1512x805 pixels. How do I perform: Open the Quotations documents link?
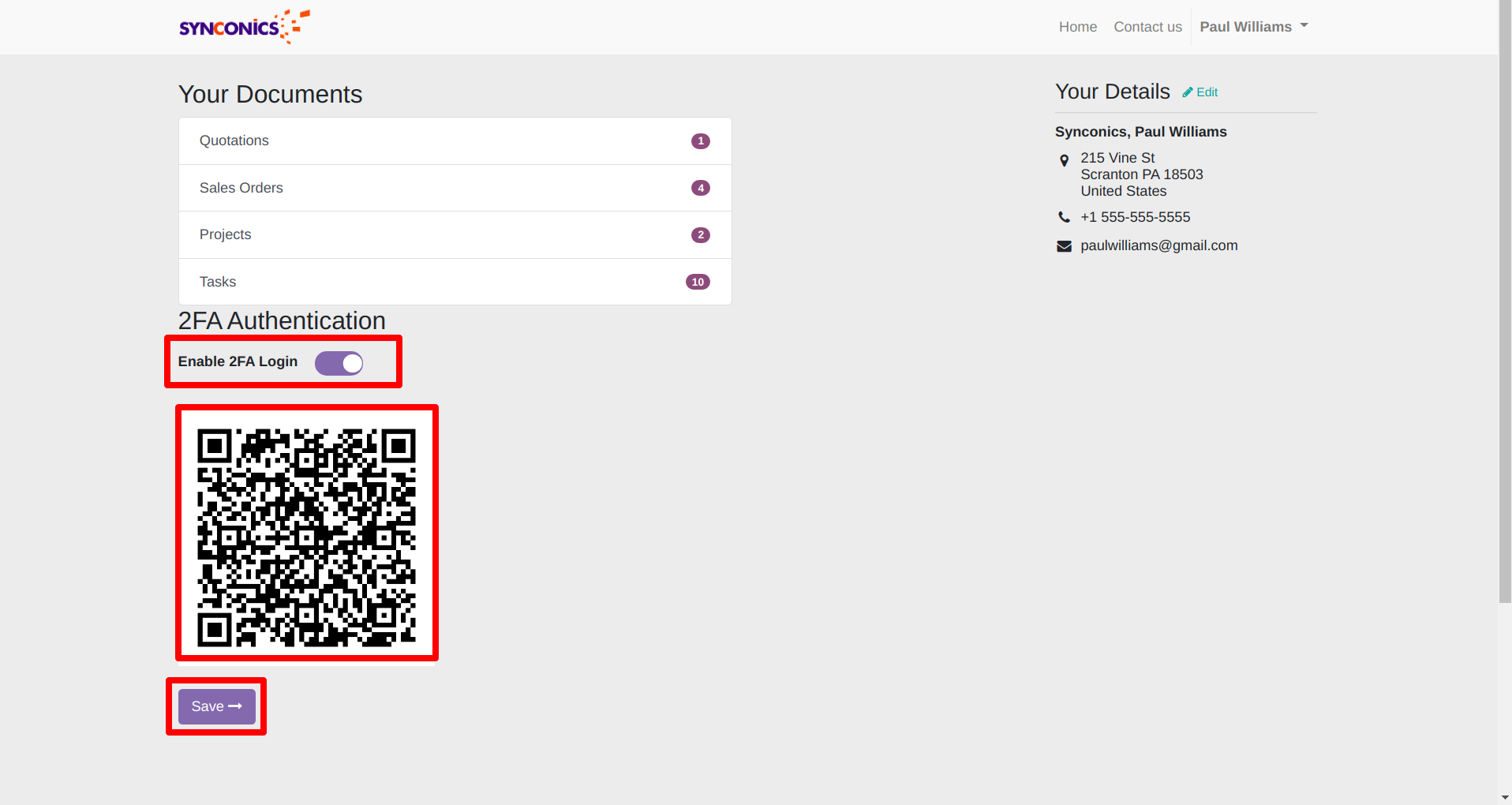(x=234, y=140)
